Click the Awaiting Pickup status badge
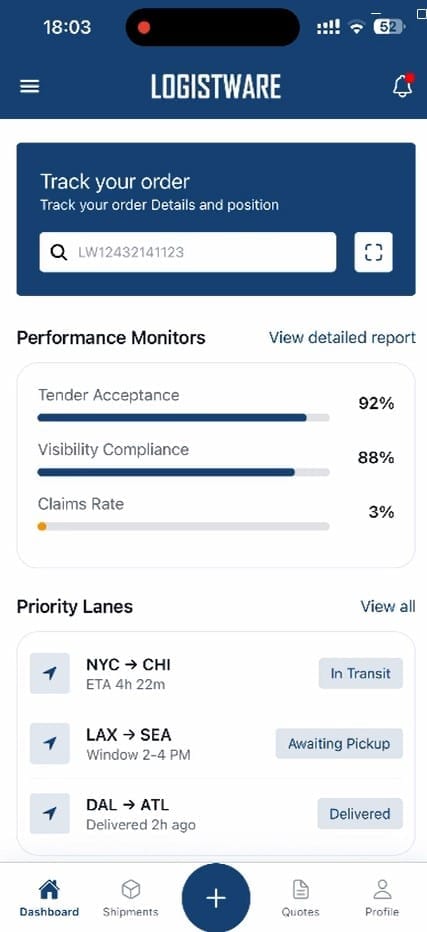The image size is (427, 932). click(339, 744)
